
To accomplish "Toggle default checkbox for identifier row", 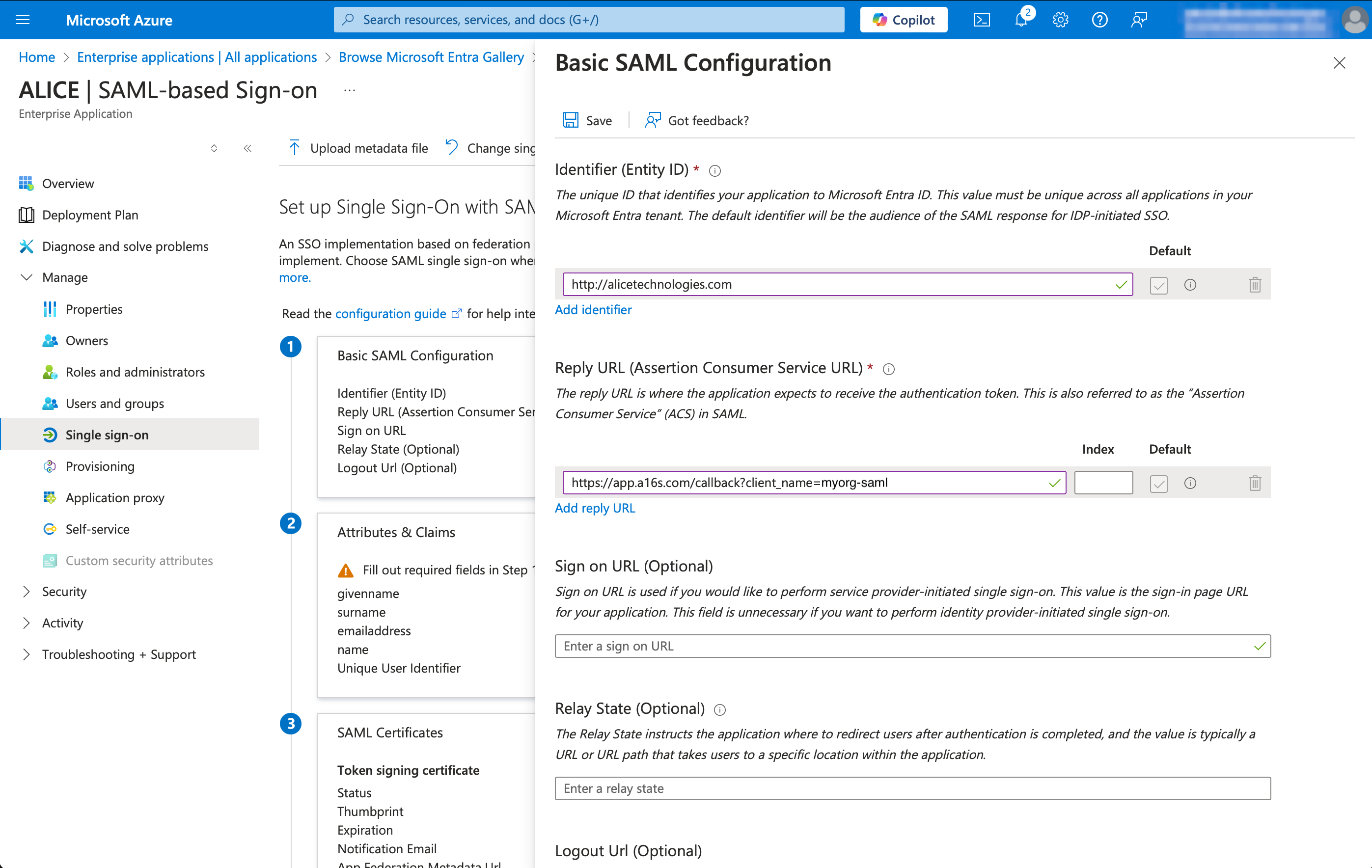I will [1158, 285].
